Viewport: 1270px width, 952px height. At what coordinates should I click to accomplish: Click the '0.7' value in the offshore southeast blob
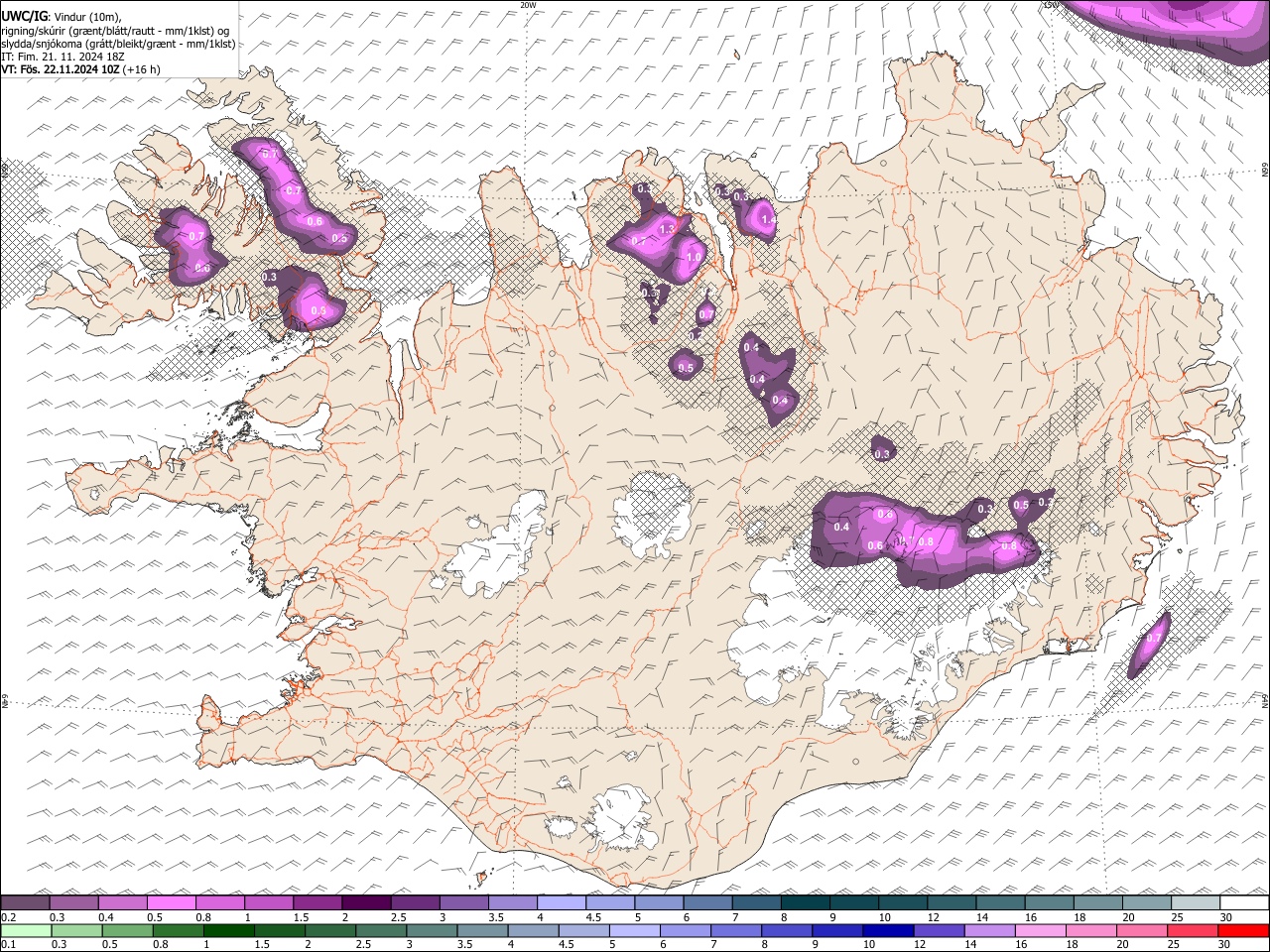(x=1153, y=638)
